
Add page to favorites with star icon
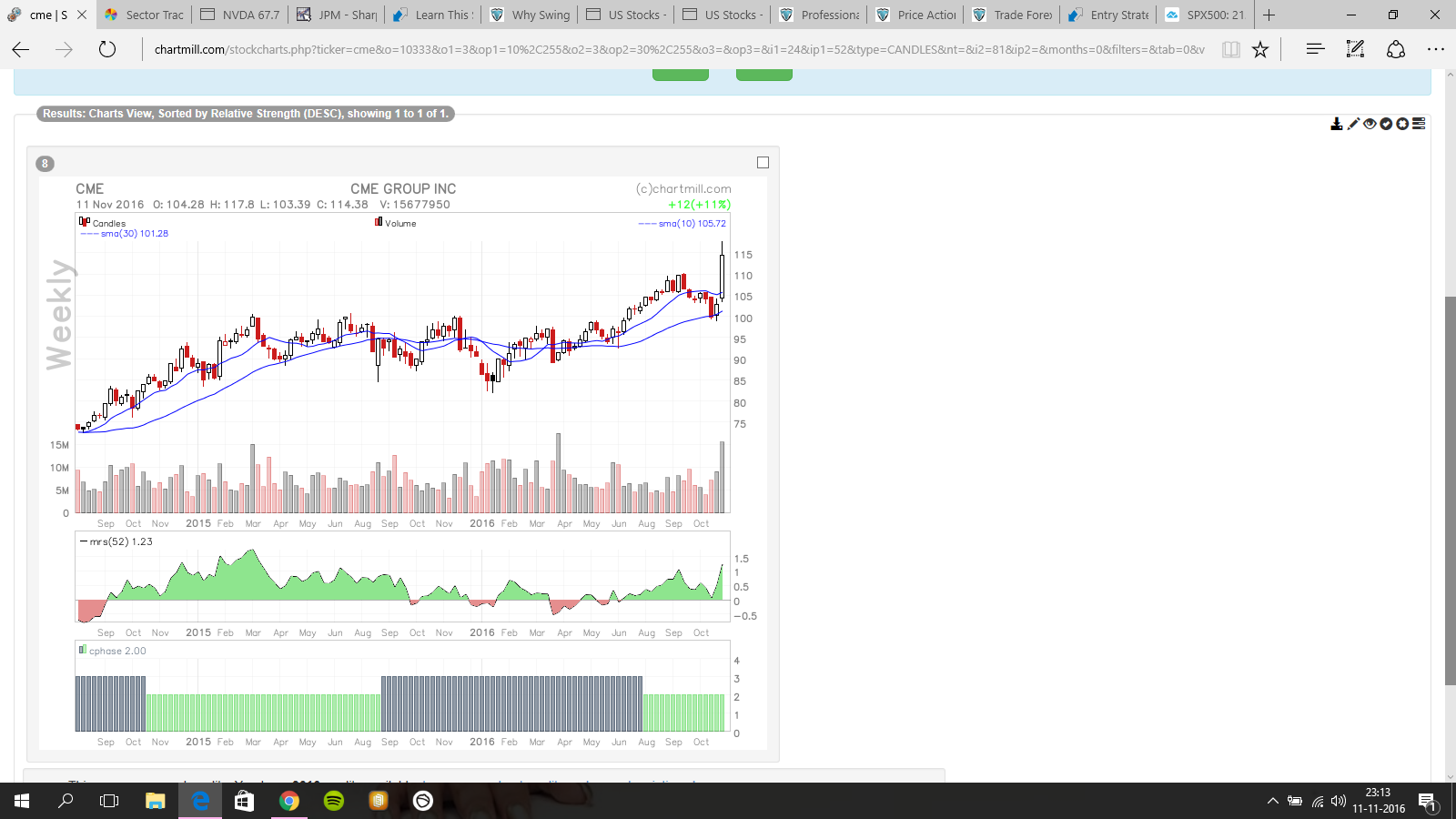1260,50
